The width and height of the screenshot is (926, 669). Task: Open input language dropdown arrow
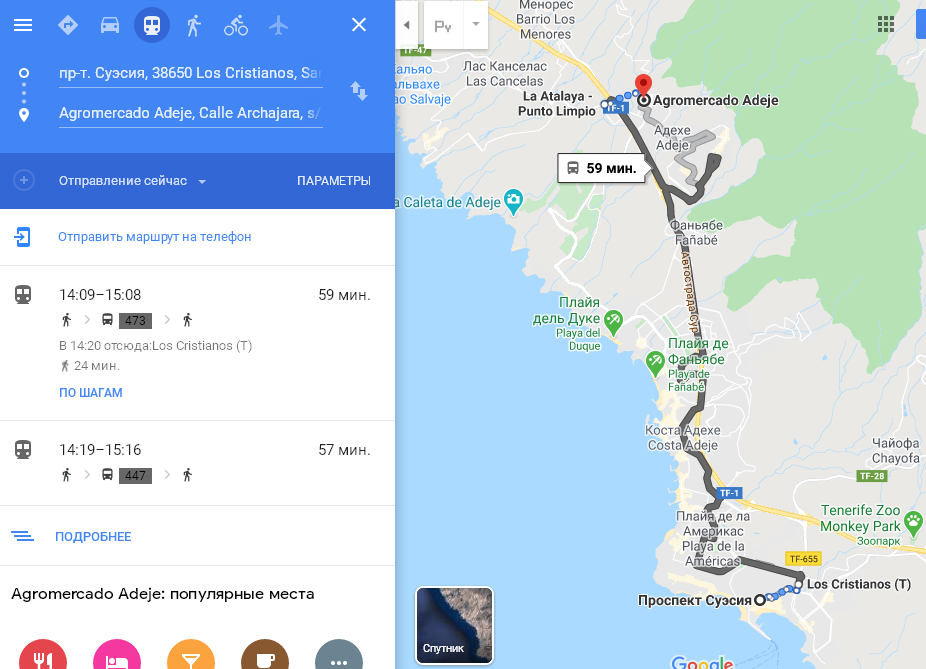[476, 25]
